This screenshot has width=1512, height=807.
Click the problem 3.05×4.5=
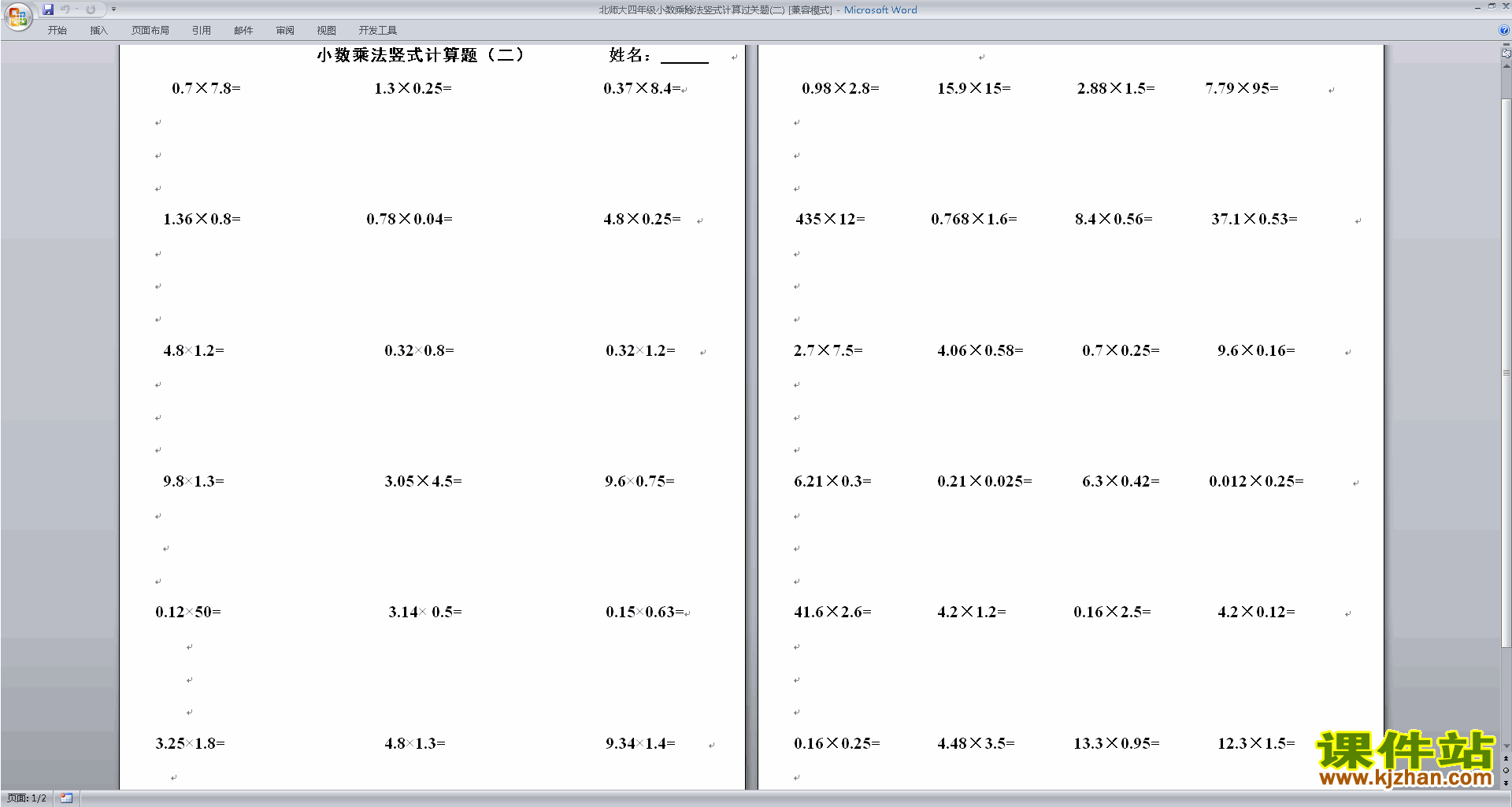tap(423, 481)
